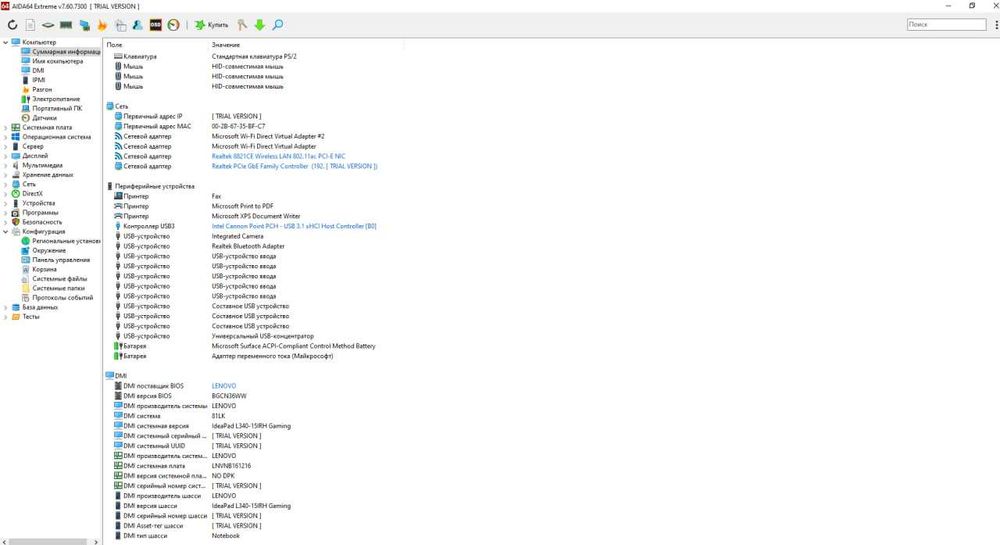Click the tree panel's horizontal scrollbar
This screenshot has width=1000, height=545.
[48, 542]
